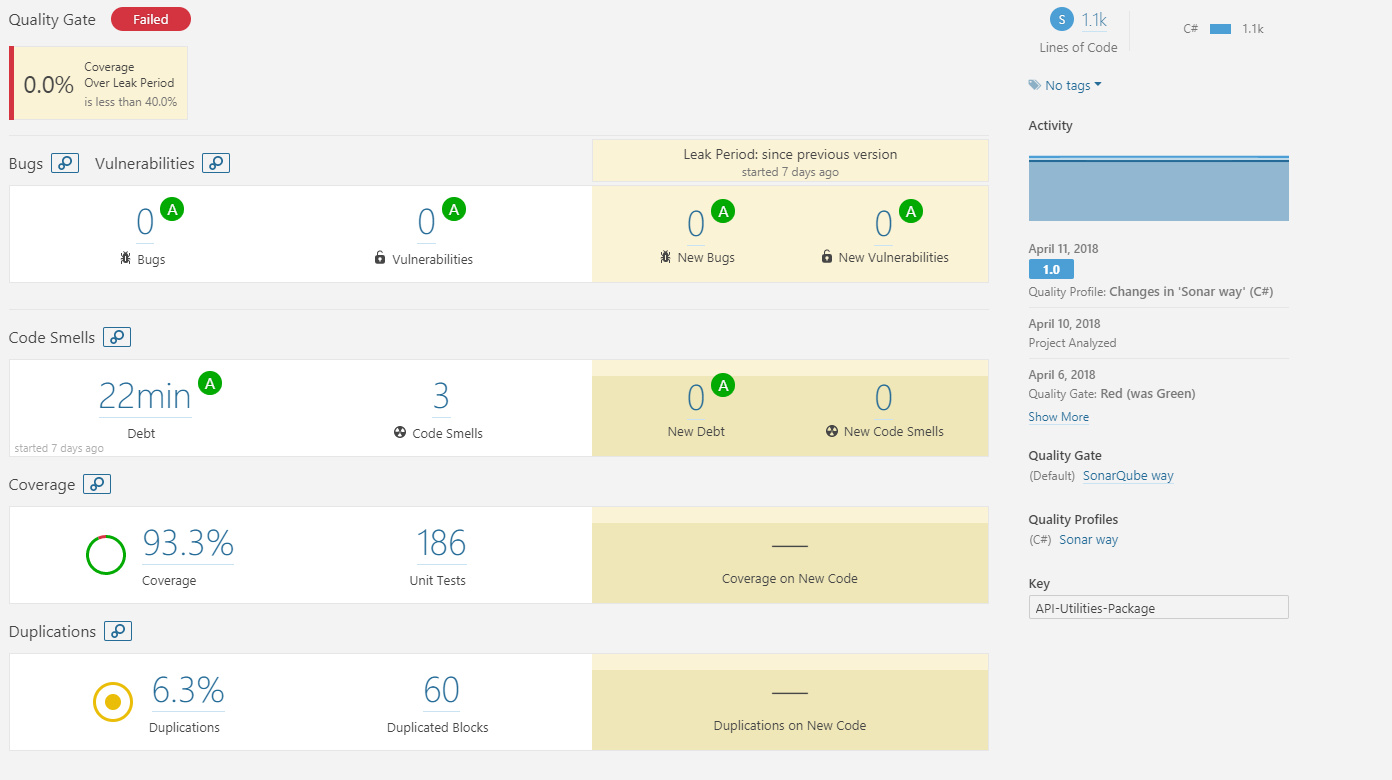Viewport: 1392px width, 780px height.
Task: Click the lock icon beside Vulnerabilities metric
Action: pos(380,258)
